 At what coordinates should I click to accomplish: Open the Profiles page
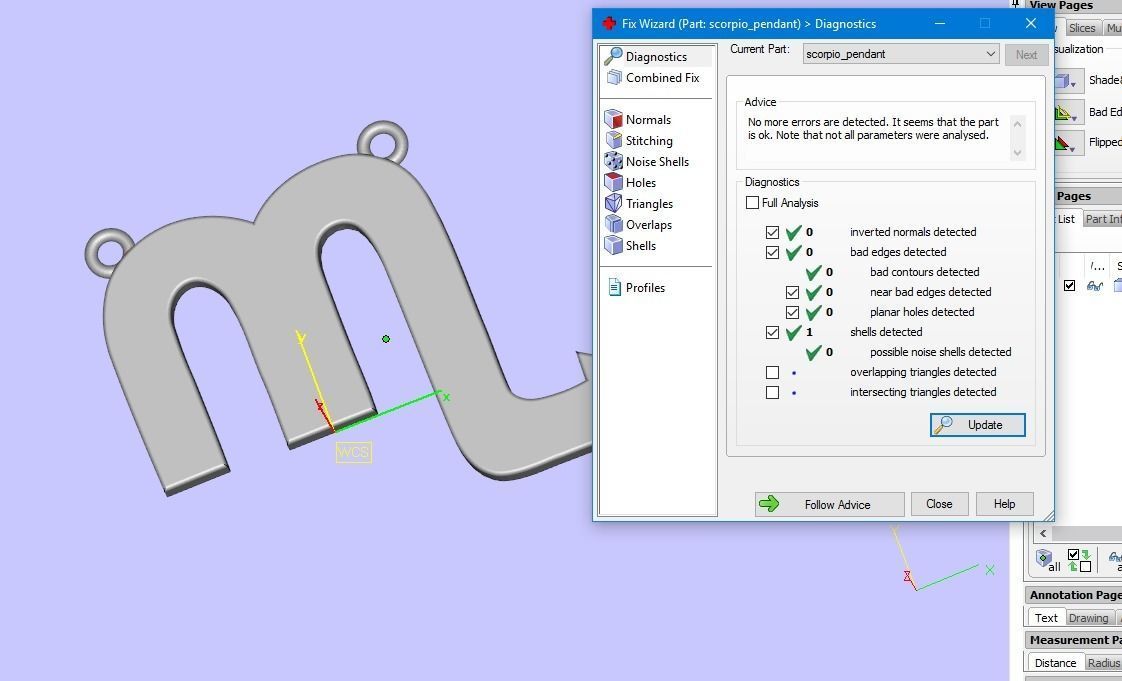[636, 288]
